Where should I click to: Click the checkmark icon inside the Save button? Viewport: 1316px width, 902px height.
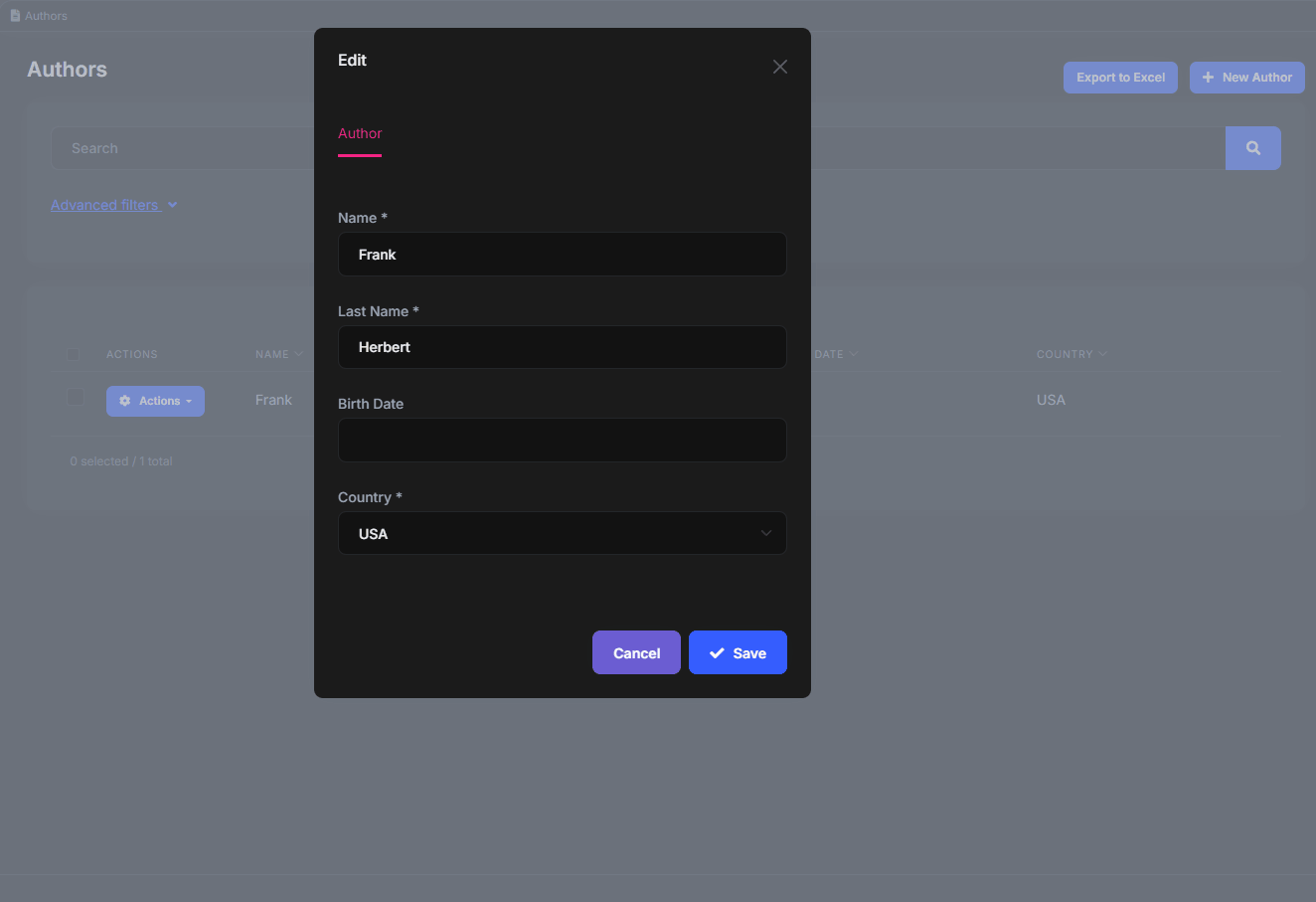717,652
